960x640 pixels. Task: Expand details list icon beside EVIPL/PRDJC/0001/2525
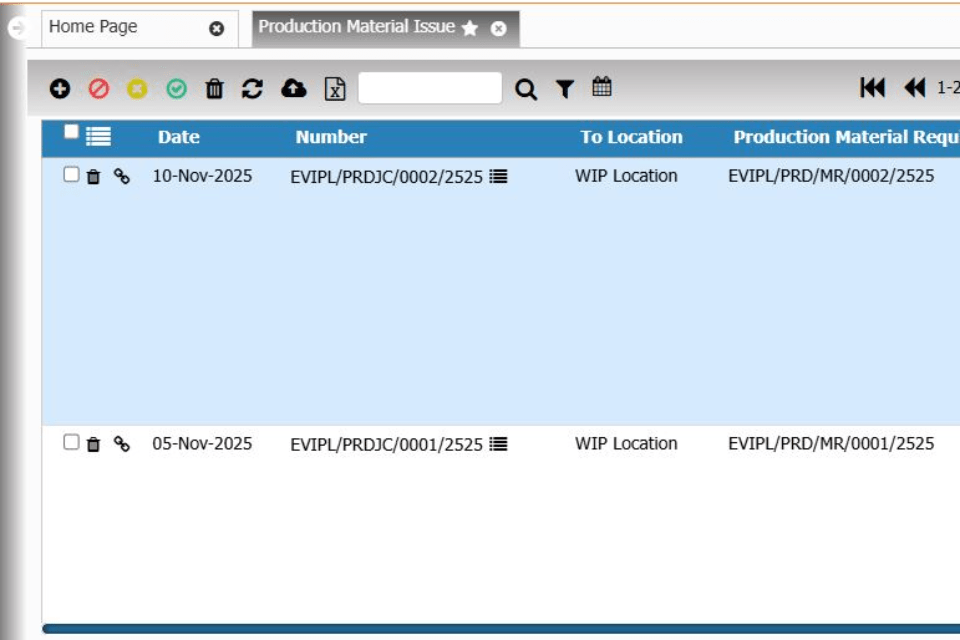[x=498, y=445]
